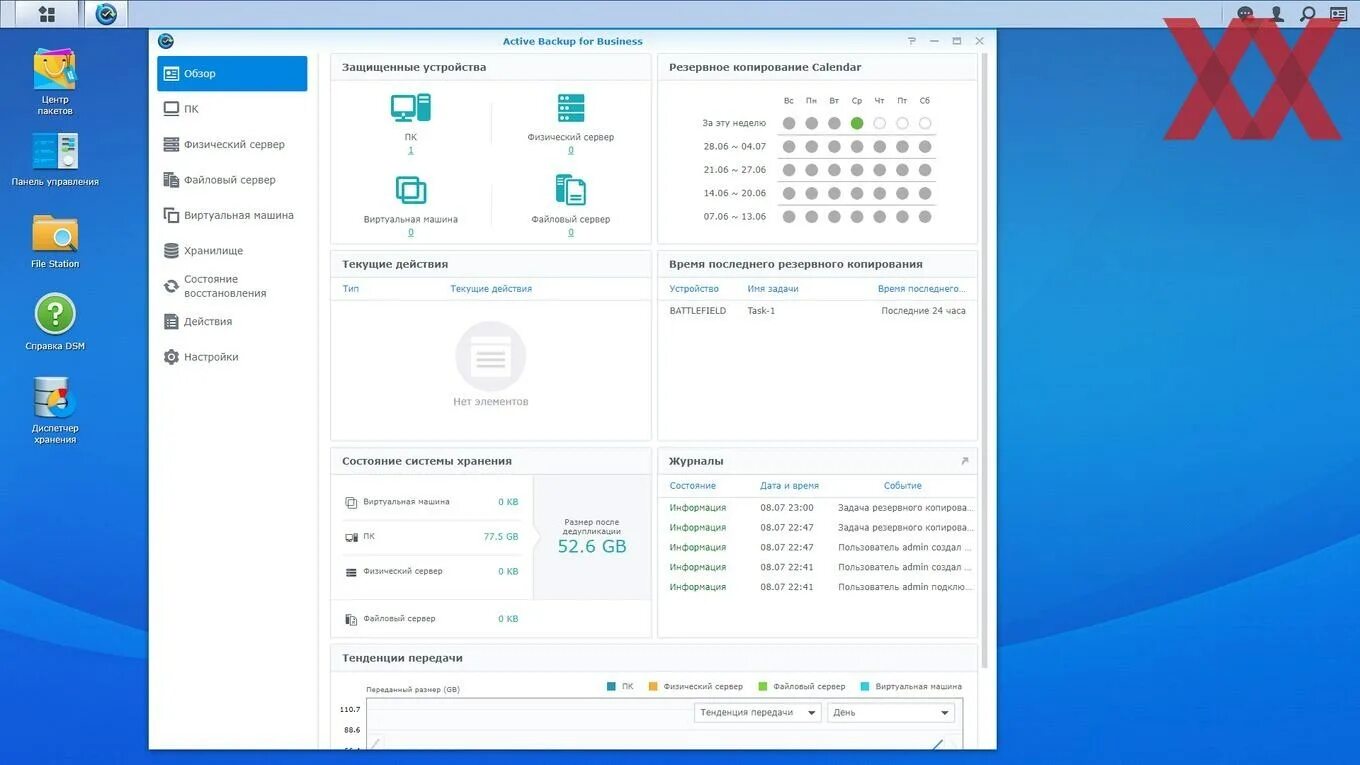Open the DSM widgets panel icon

click(1338, 14)
